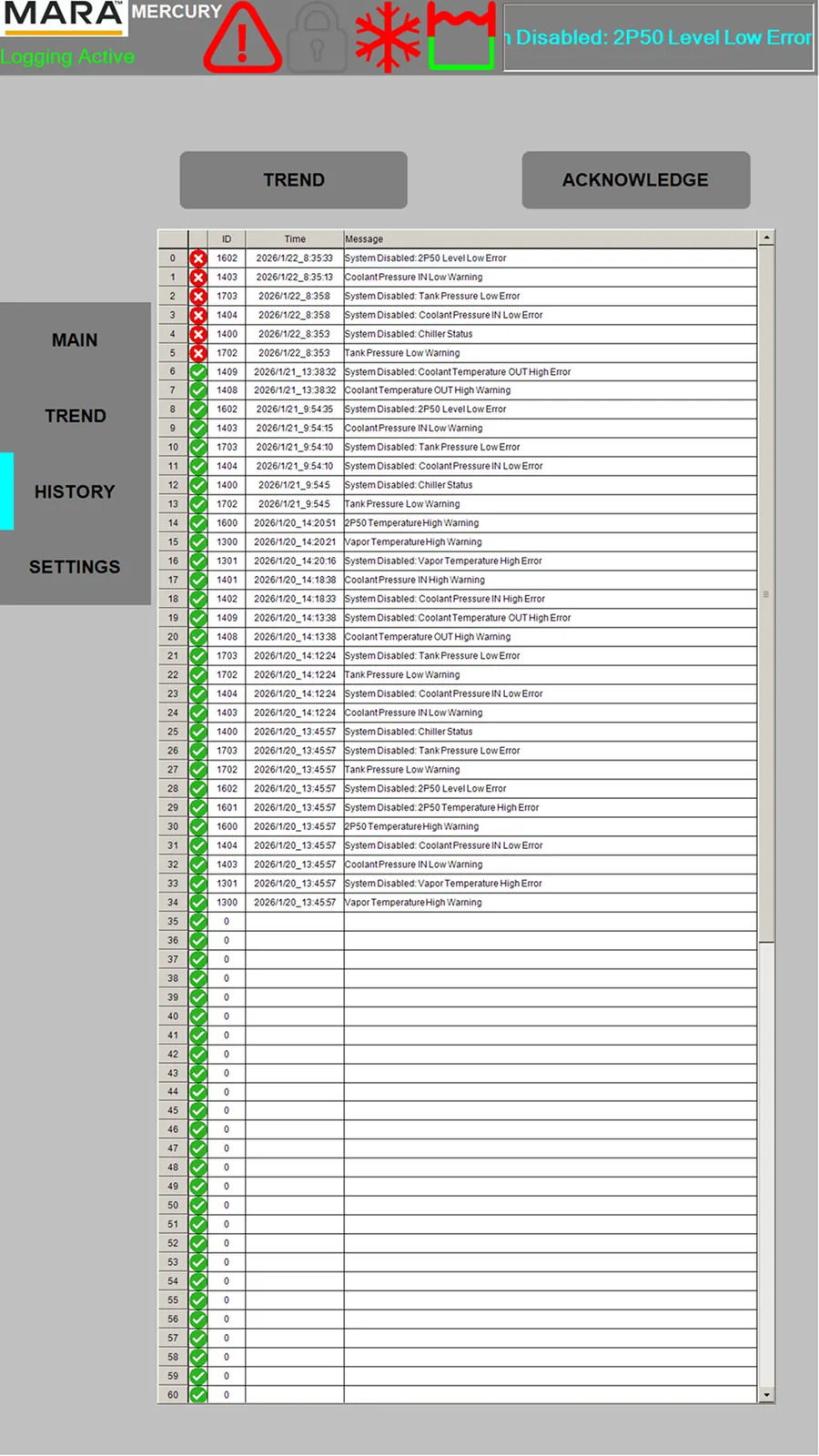The image size is (819, 1456).
Task: Click red X status icon in row 0
Action: pos(198,258)
